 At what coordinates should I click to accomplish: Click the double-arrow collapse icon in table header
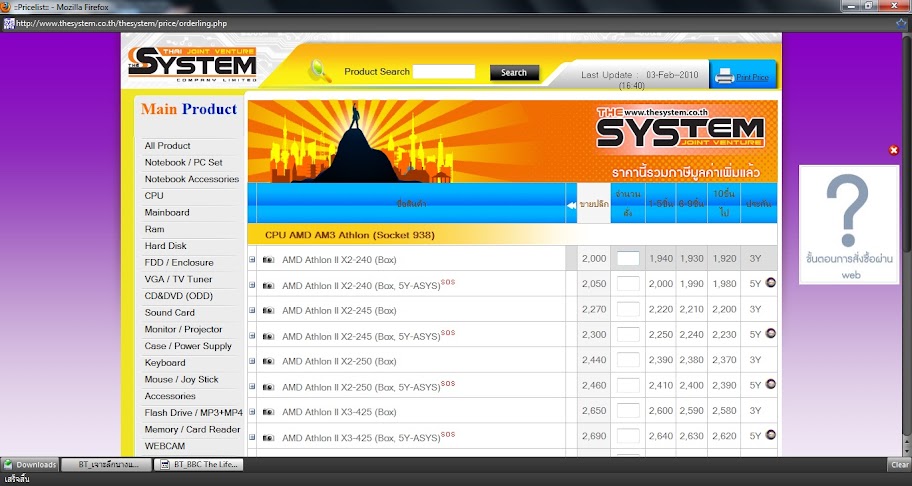[571, 205]
